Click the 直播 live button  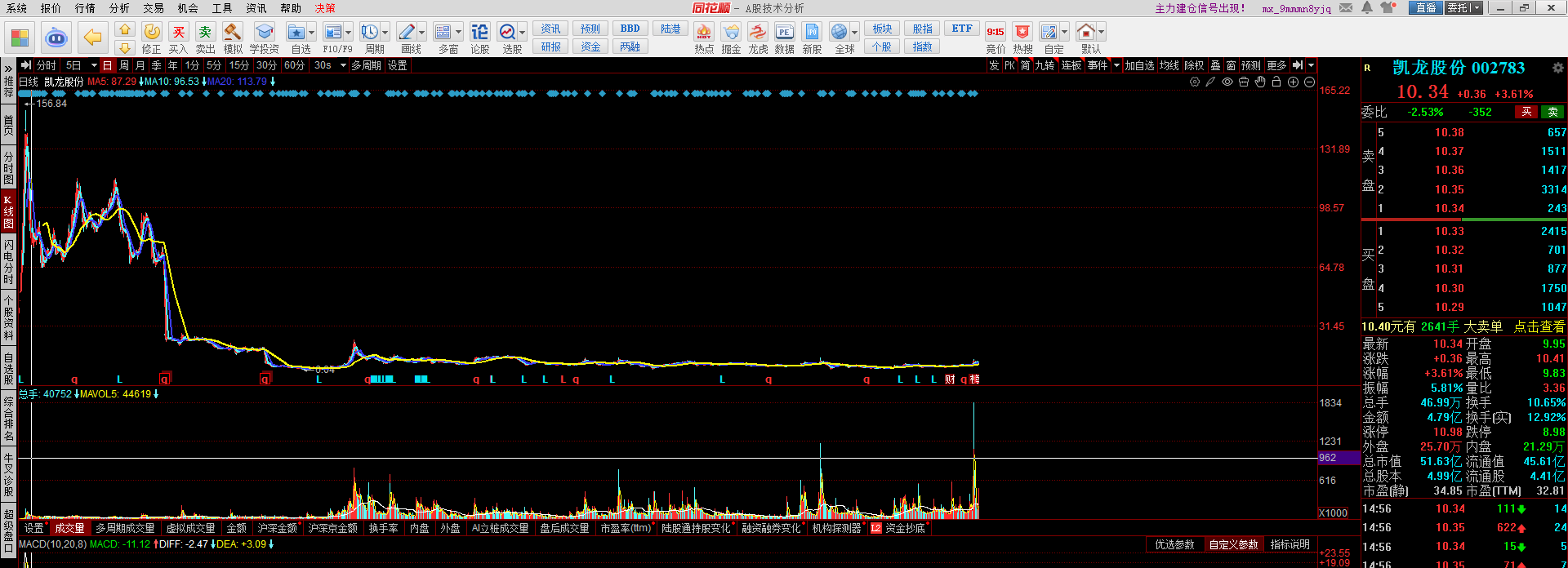pyautogui.click(x=1426, y=8)
